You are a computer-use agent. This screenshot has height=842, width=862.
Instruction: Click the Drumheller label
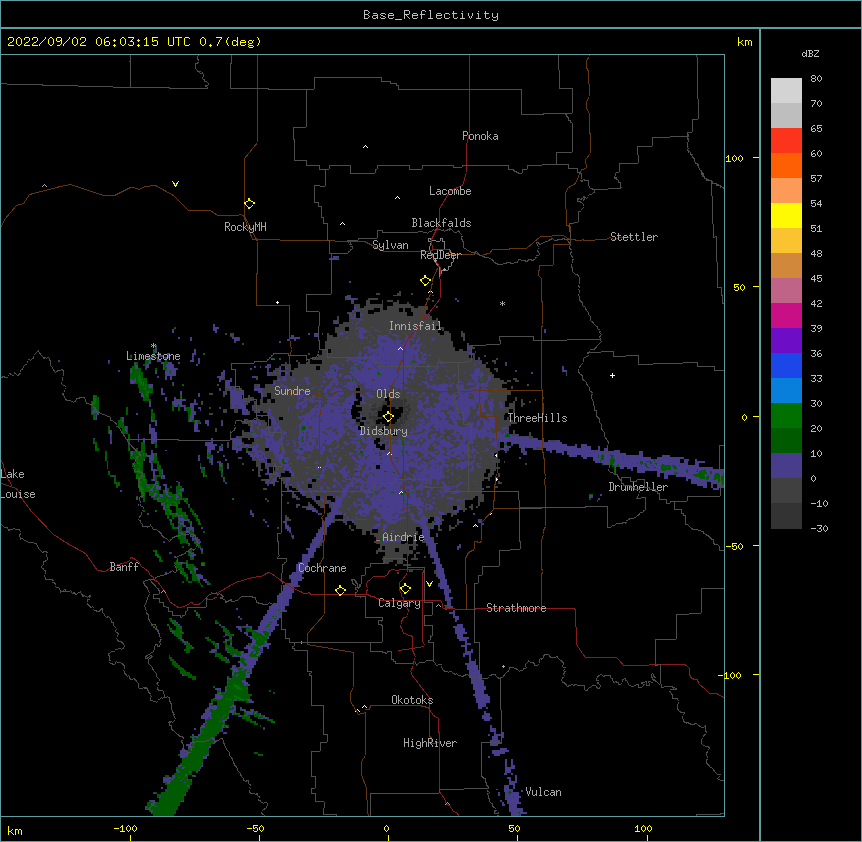[x=638, y=487]
